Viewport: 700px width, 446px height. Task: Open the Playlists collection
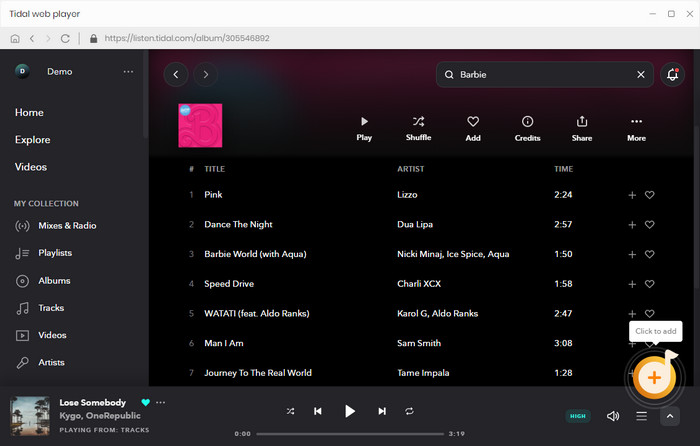[44, 253]
